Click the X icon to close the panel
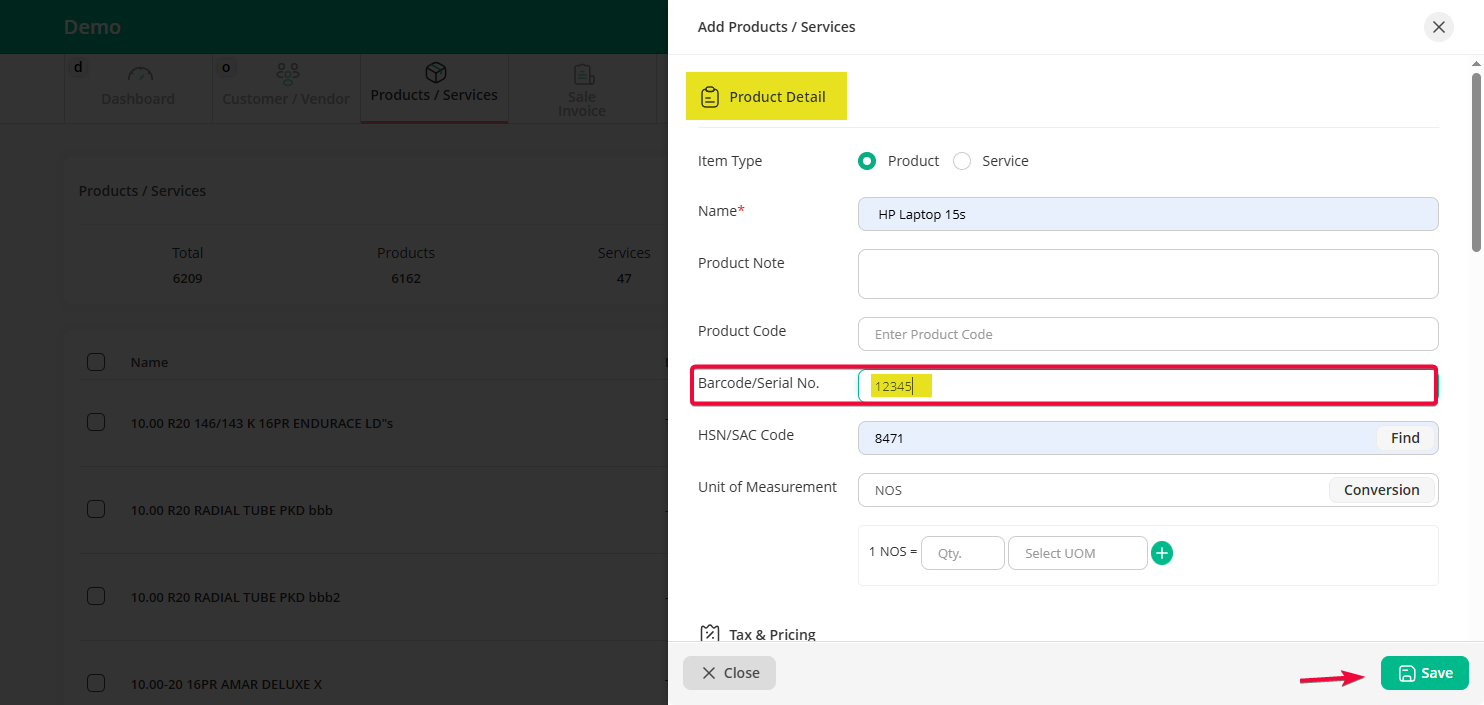1484x705 pixels. pos(1438,27)
